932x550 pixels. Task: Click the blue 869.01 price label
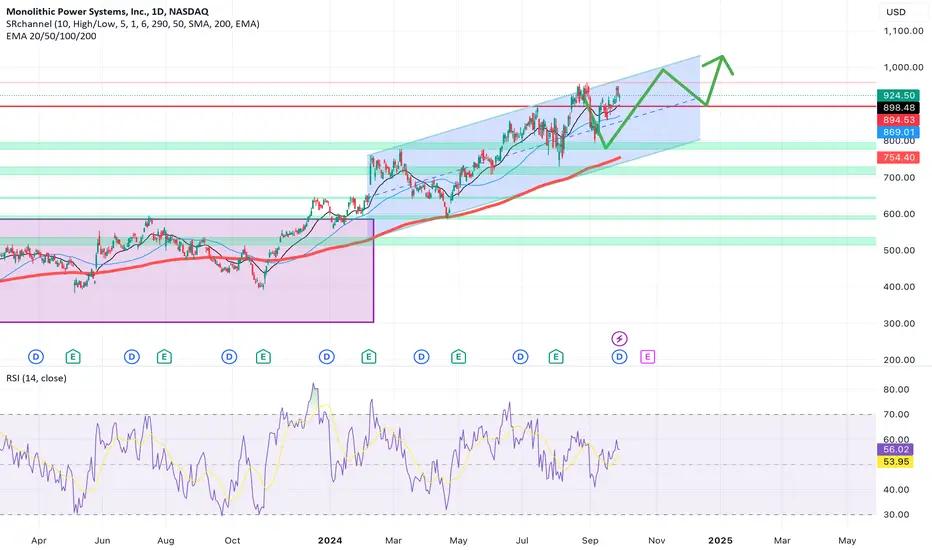pyautogui.click(x=898, y=133)
